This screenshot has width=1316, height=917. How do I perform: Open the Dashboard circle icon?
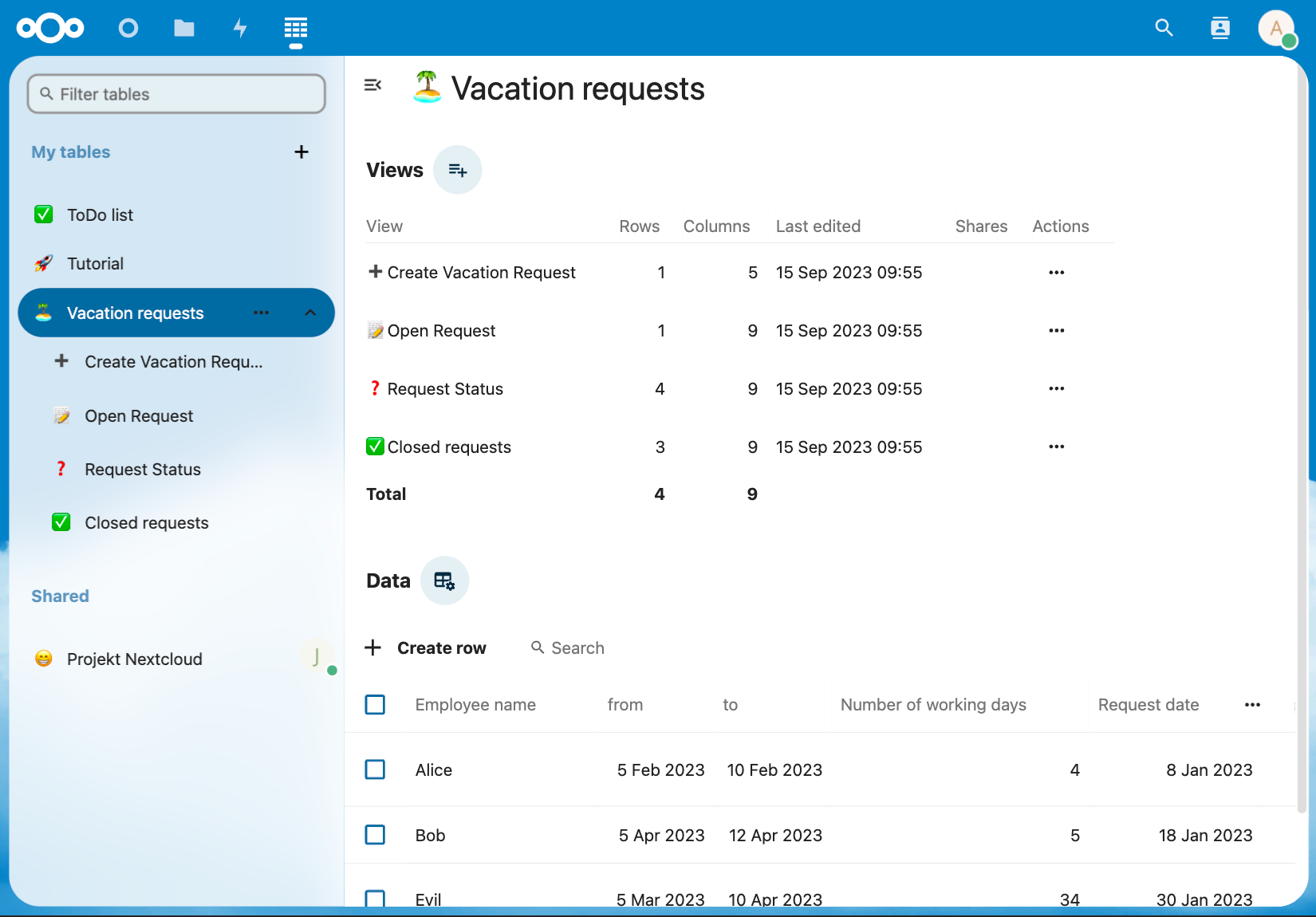(x=128, y=29)
